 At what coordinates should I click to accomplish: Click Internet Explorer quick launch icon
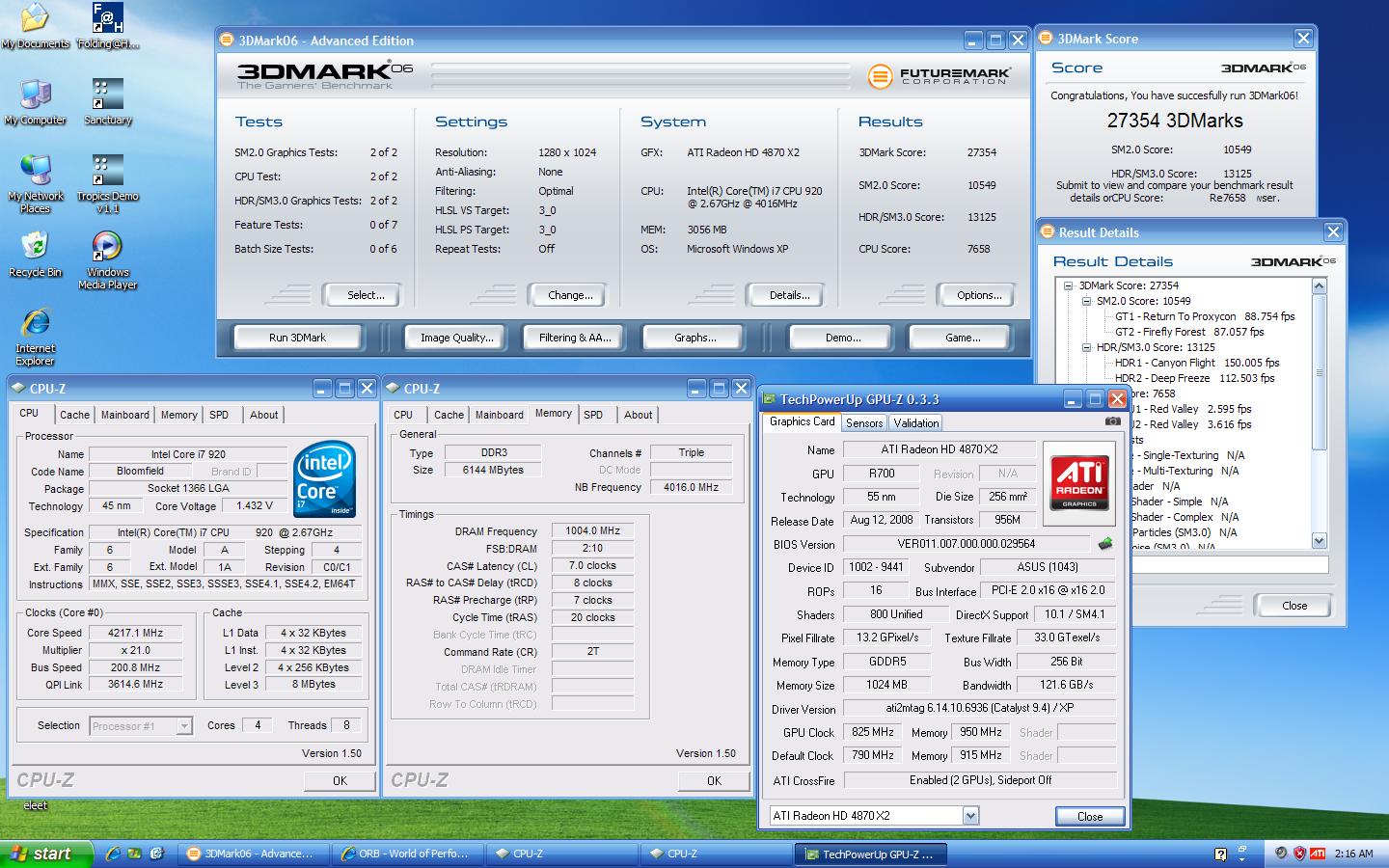point(114,854)
